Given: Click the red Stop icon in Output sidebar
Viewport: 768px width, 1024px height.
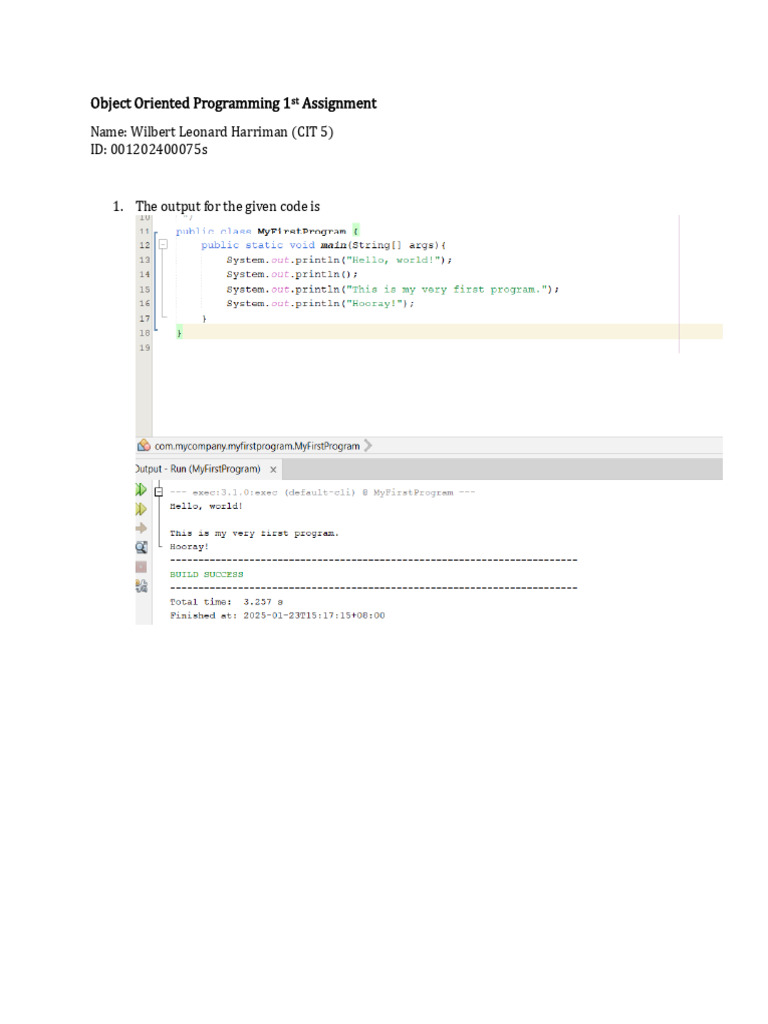Looking at the screenshot, I should [141, 567].
